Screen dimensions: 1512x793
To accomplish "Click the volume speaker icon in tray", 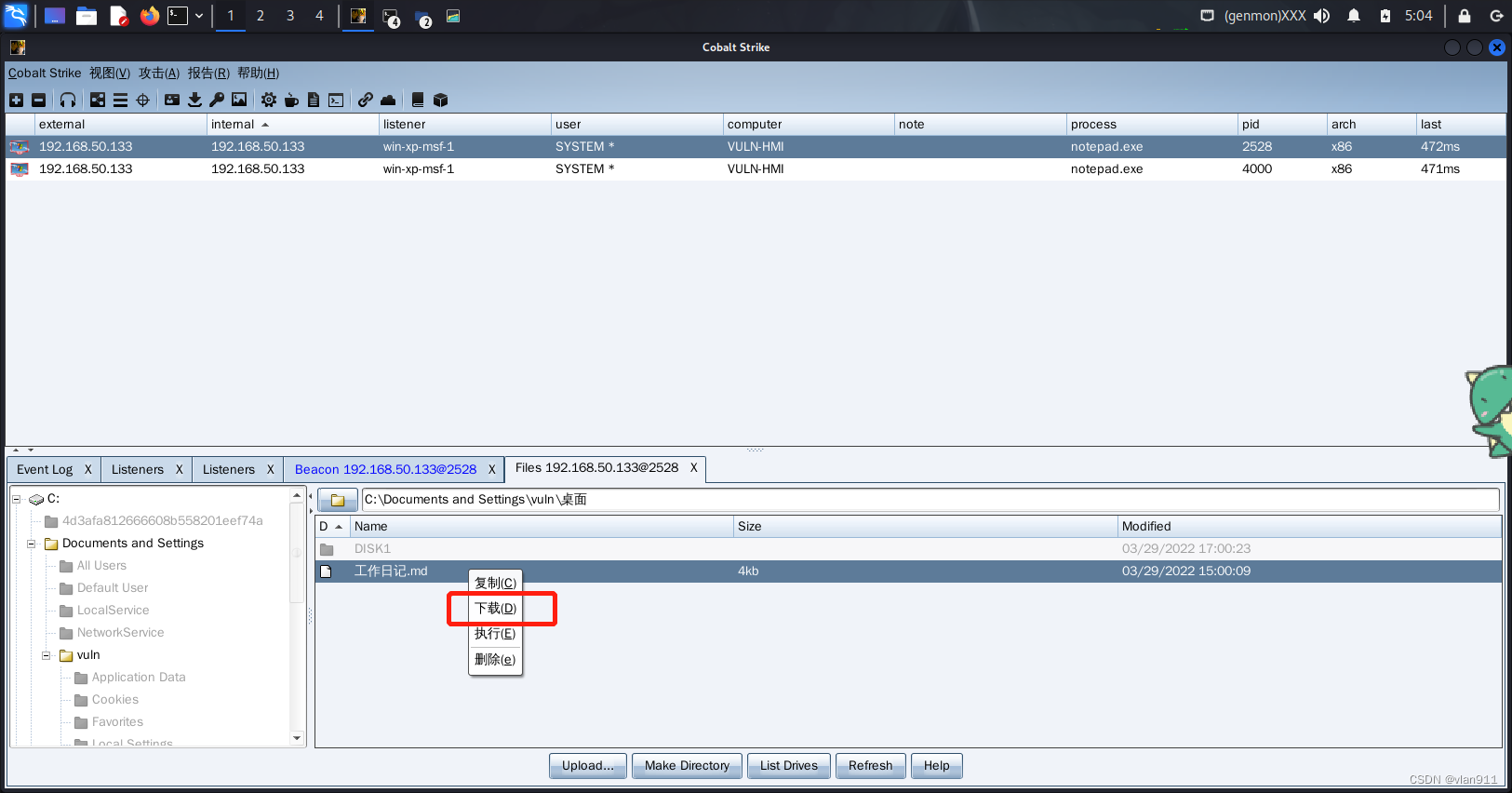I will pos(1322,16).
